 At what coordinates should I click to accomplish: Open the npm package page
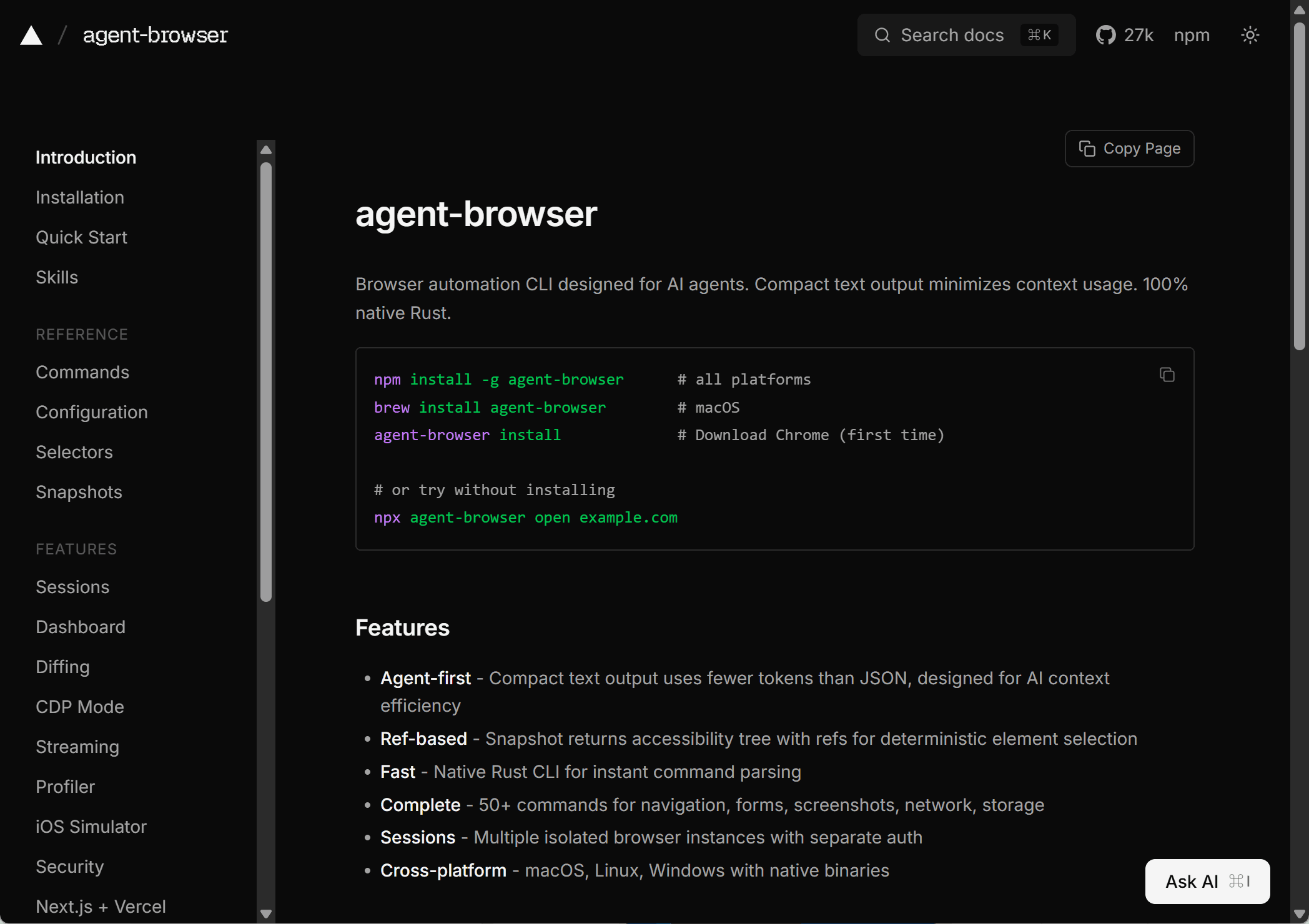1191,35
